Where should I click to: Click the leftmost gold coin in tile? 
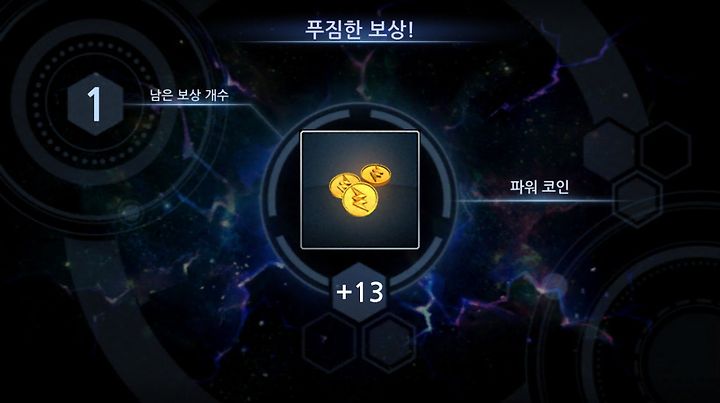(341, 185)
